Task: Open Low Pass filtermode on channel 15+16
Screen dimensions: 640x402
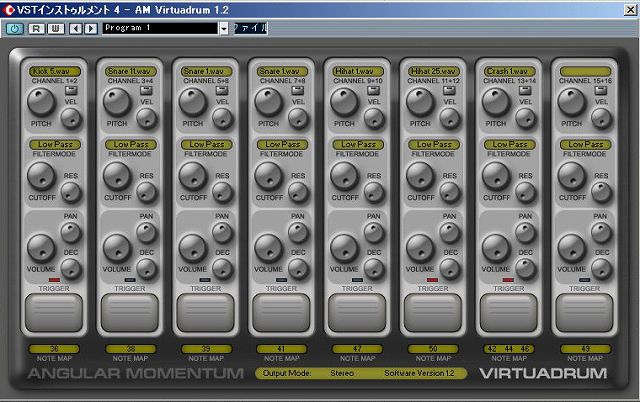Action: [x=585, y=144]
